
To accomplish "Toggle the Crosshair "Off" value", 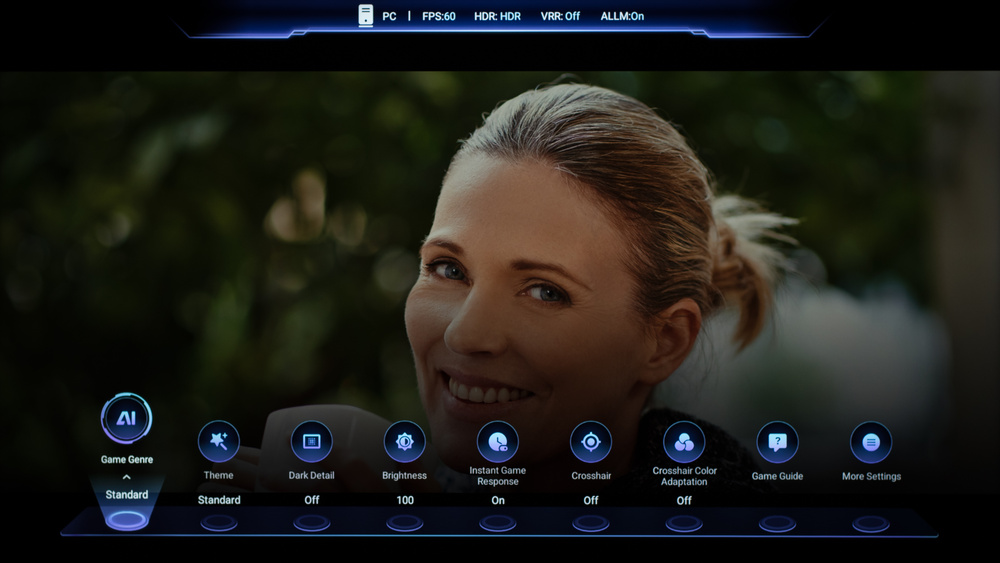I will coord(591,500).
